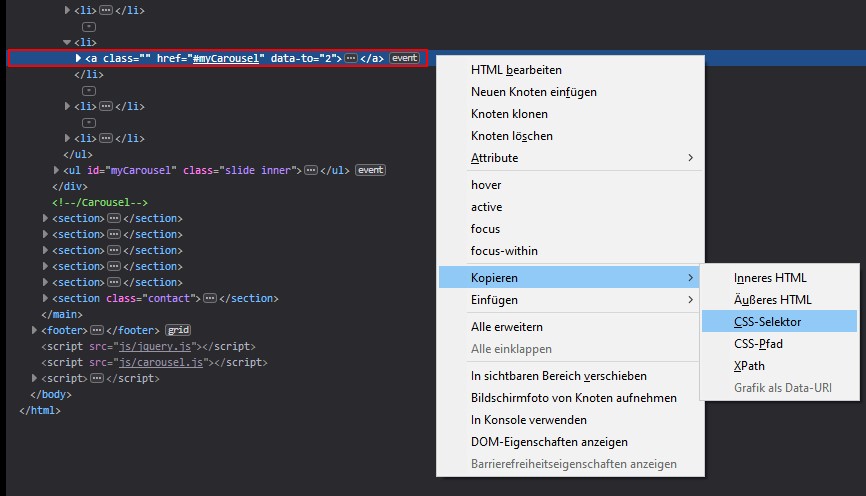The image size is (866, 496).
Task: Select the <!--/Carousel--> comment node
Action: point(100,202)
